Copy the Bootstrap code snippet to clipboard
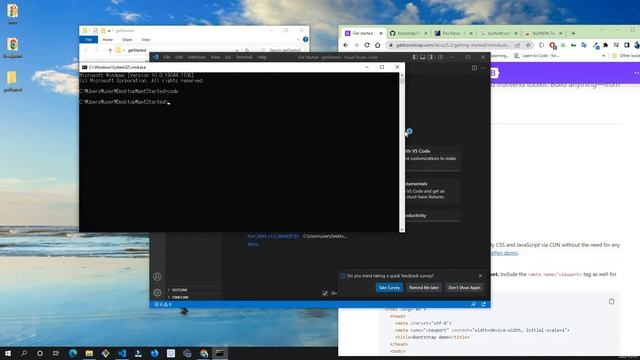 pyautogui.click(x=611, y=301)
